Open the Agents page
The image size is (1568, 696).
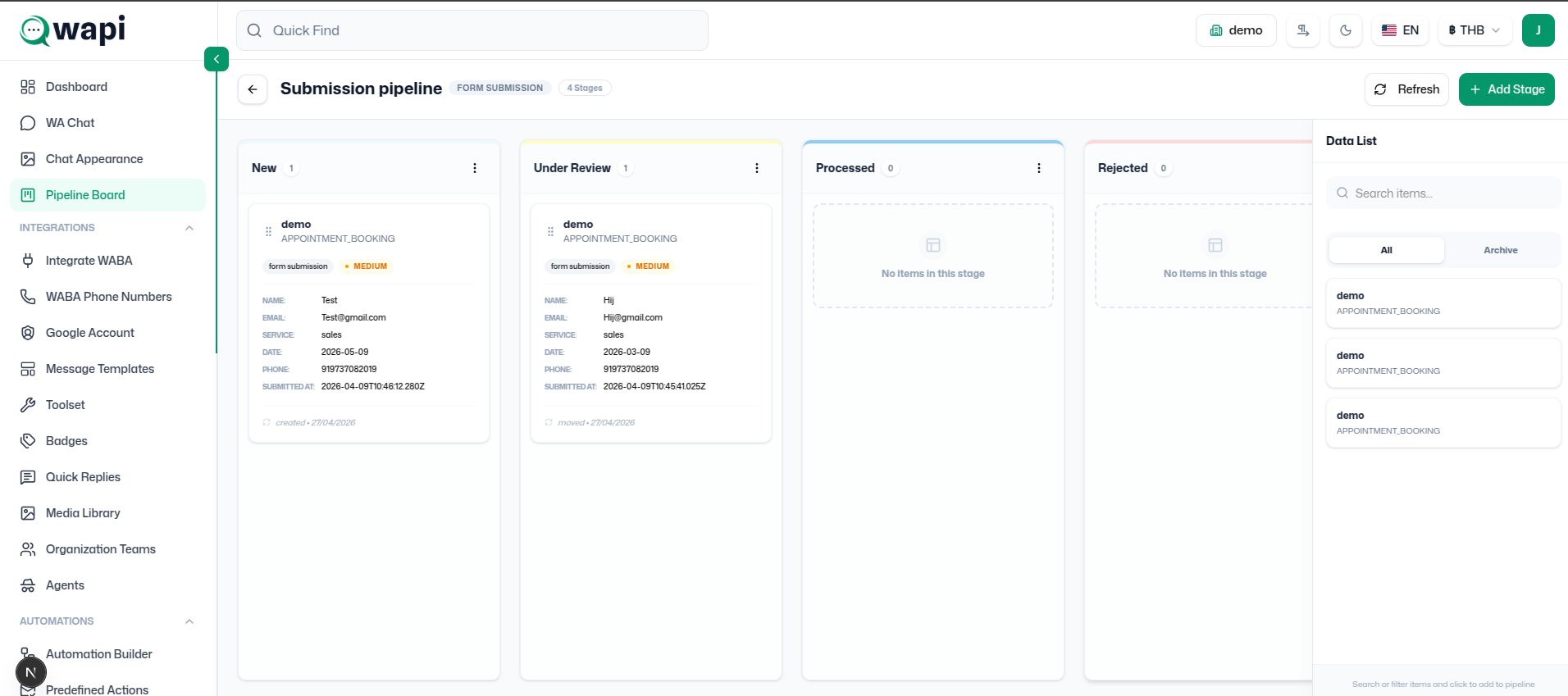point(108,585)
